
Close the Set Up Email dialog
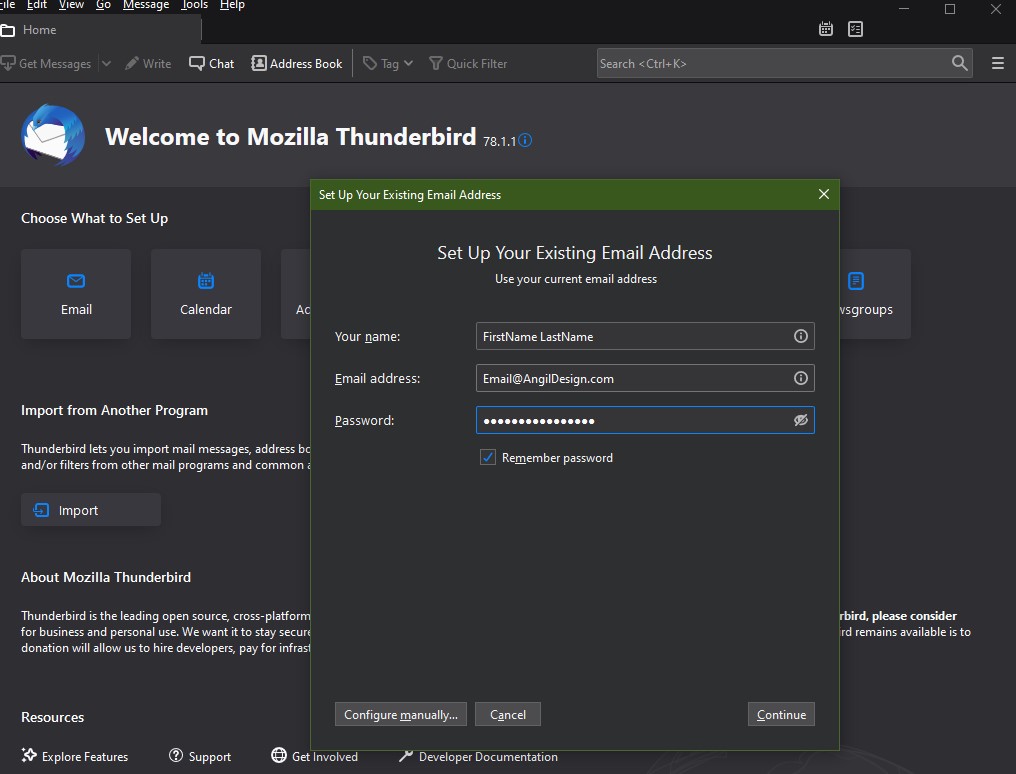(824, 194)
